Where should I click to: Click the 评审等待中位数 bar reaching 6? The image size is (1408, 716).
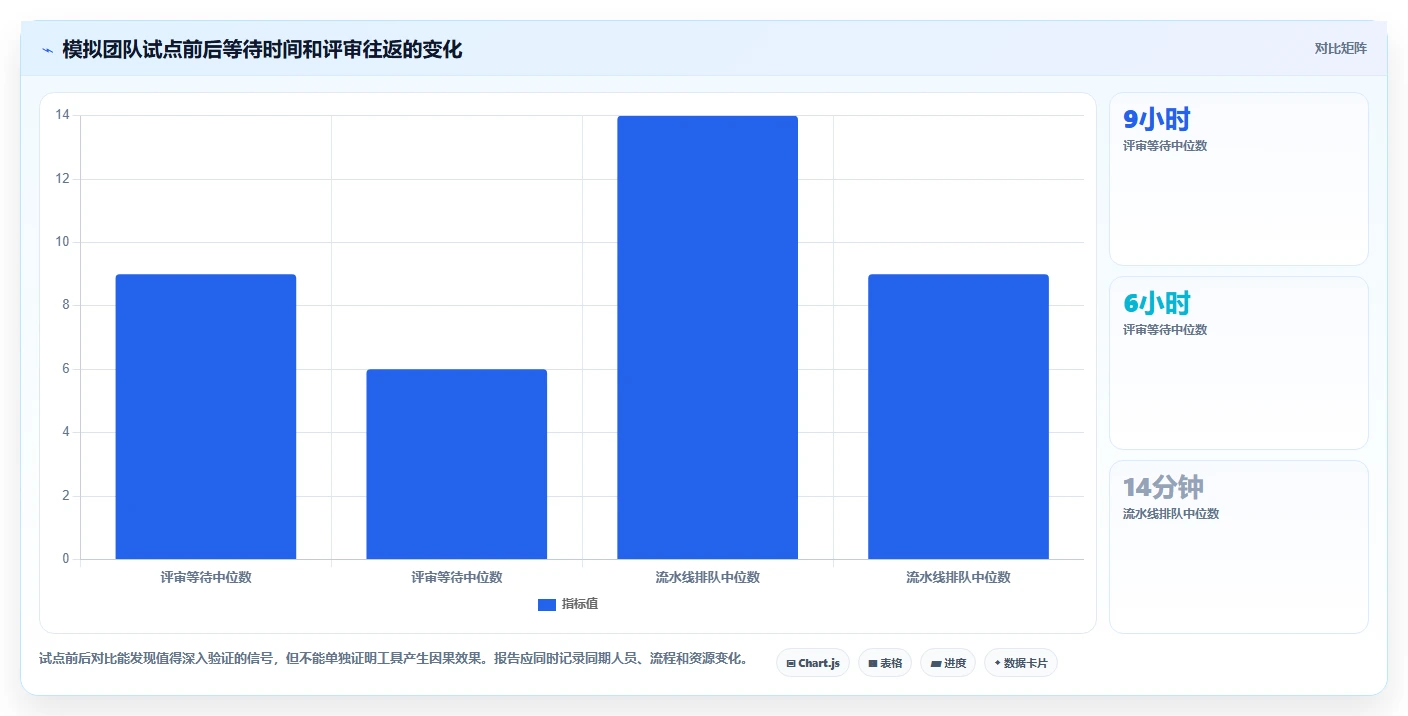457,464
